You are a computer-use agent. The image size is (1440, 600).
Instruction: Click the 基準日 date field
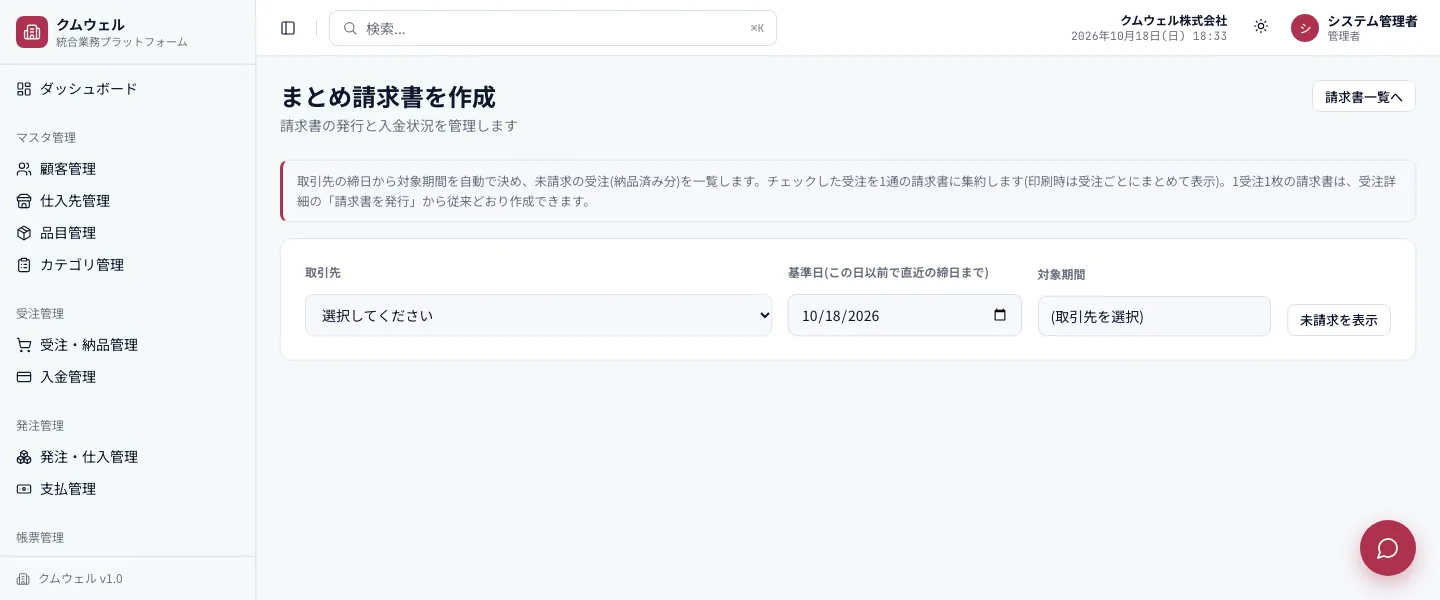pos(904,315)
